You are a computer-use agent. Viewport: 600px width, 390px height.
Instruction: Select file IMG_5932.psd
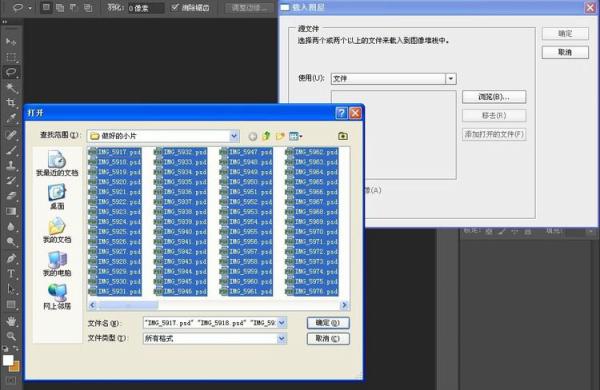coord(181,152)
